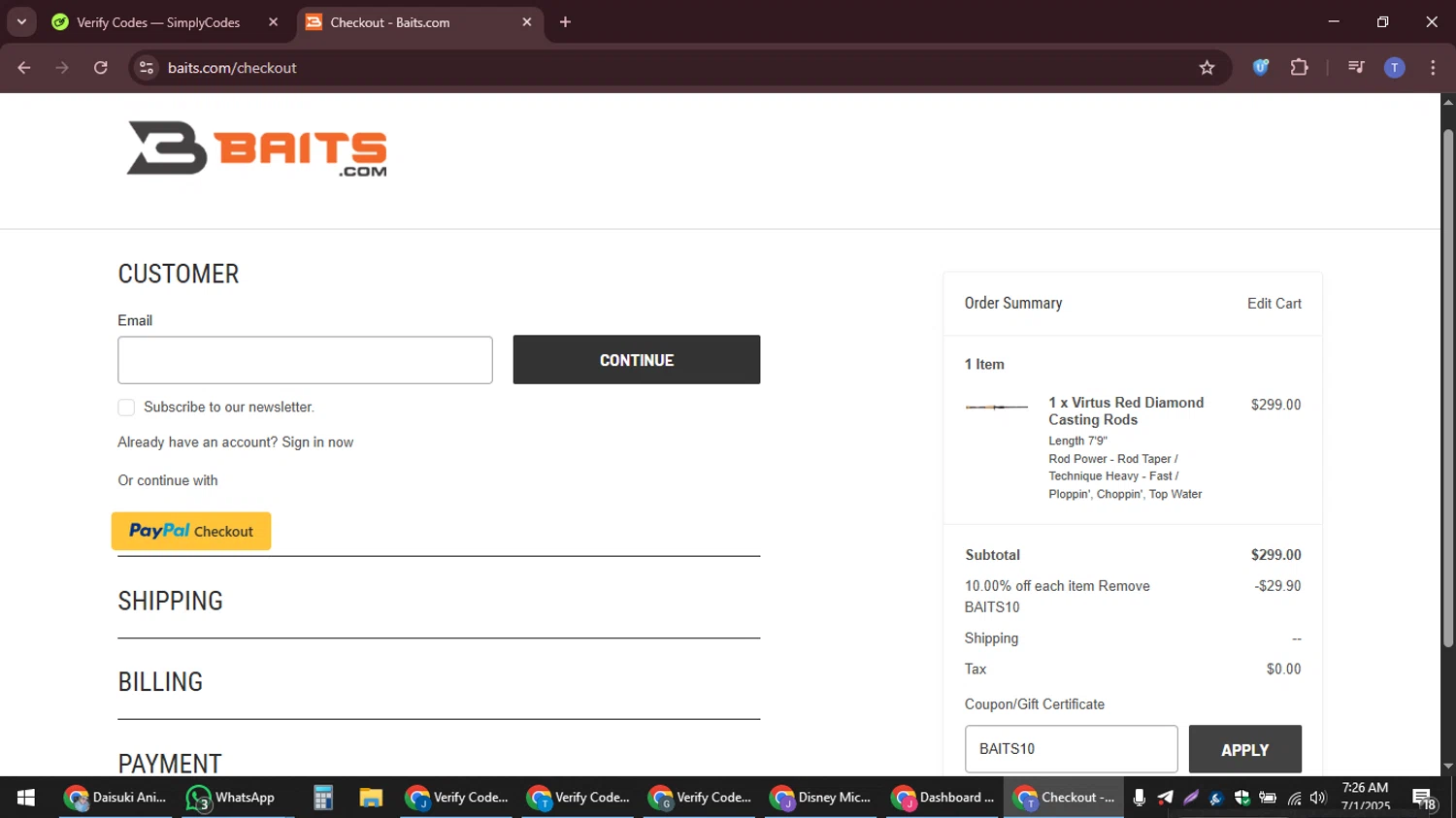Click the BILLING section heading
This screenshot has width=1456, height=818.
(x=160, y=682)
